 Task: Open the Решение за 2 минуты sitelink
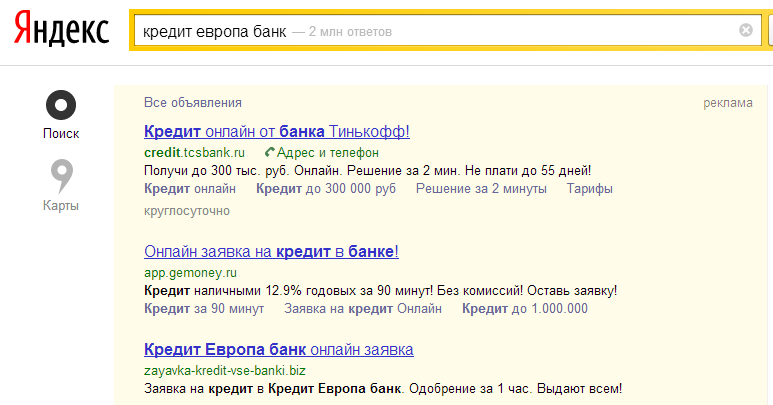pos(481,189)
